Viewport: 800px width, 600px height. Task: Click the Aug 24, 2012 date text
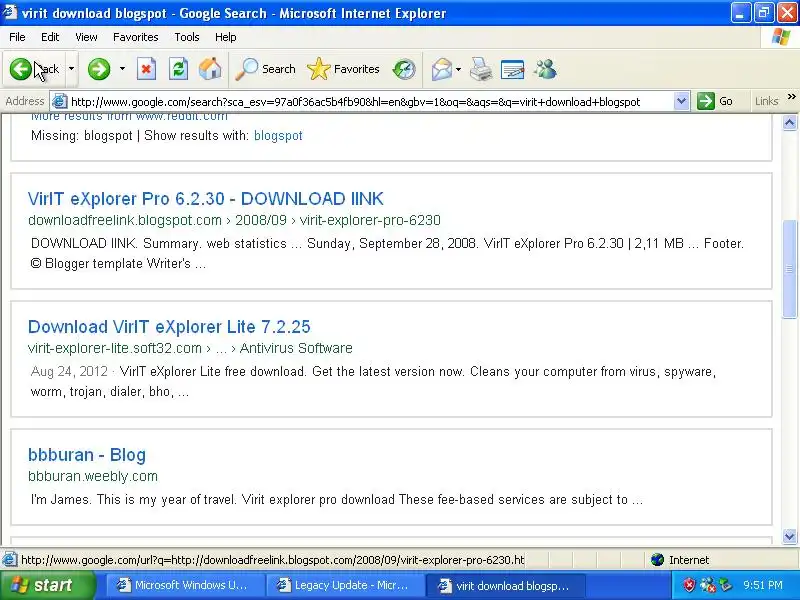(x=69, y=371)
